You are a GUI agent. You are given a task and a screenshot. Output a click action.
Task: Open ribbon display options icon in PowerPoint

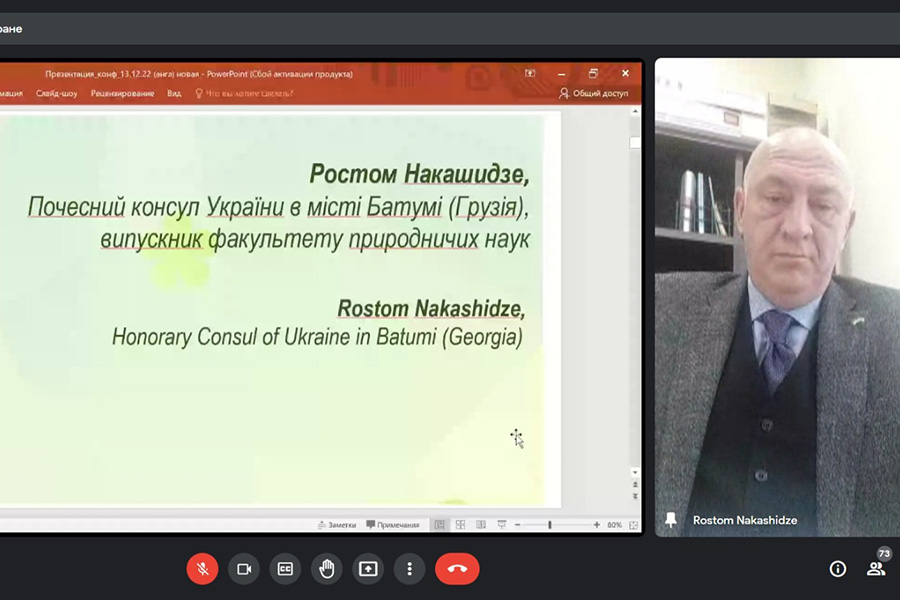530,73
